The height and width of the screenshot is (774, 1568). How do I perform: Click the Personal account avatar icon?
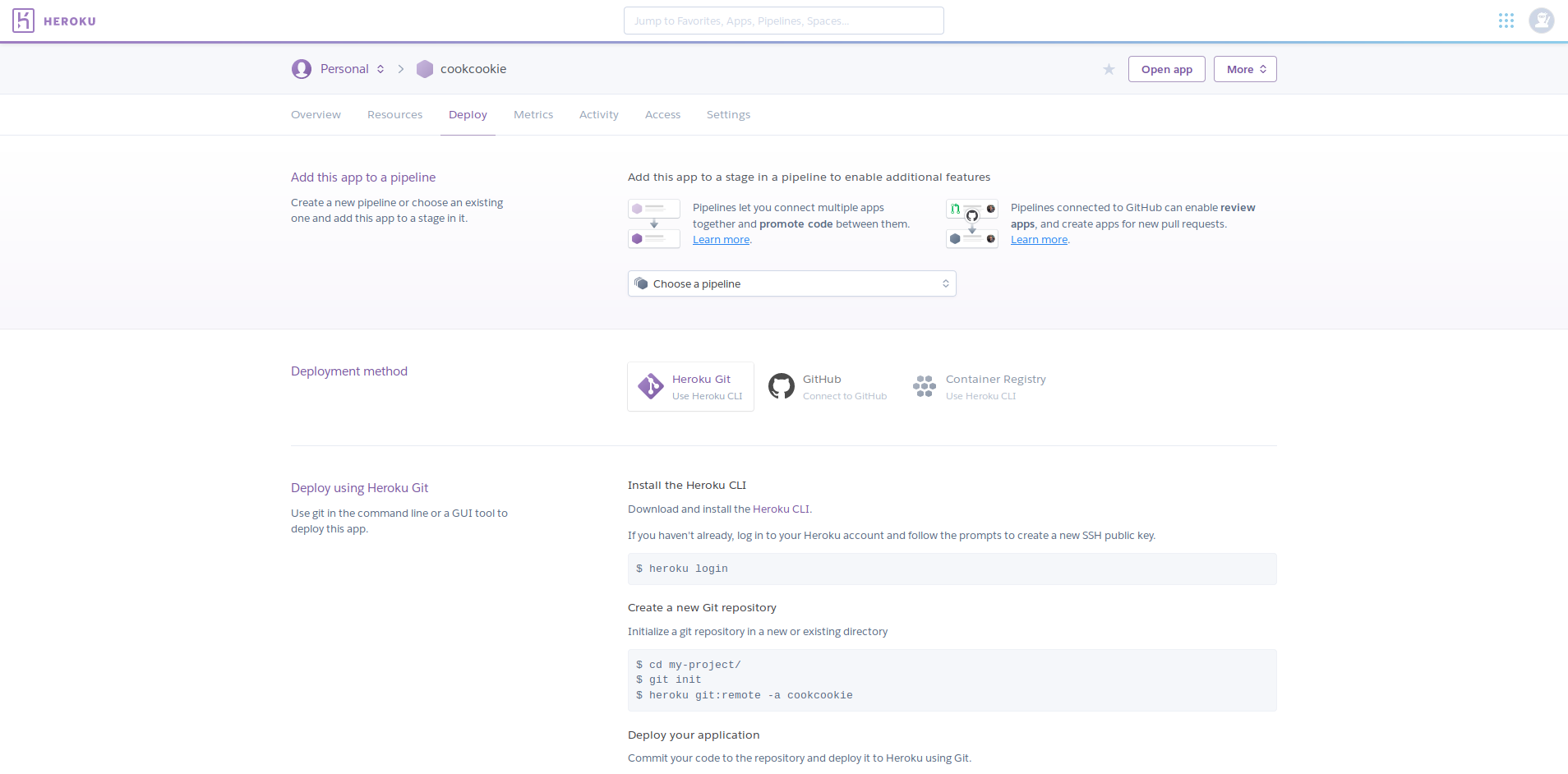tap(302, 69)
